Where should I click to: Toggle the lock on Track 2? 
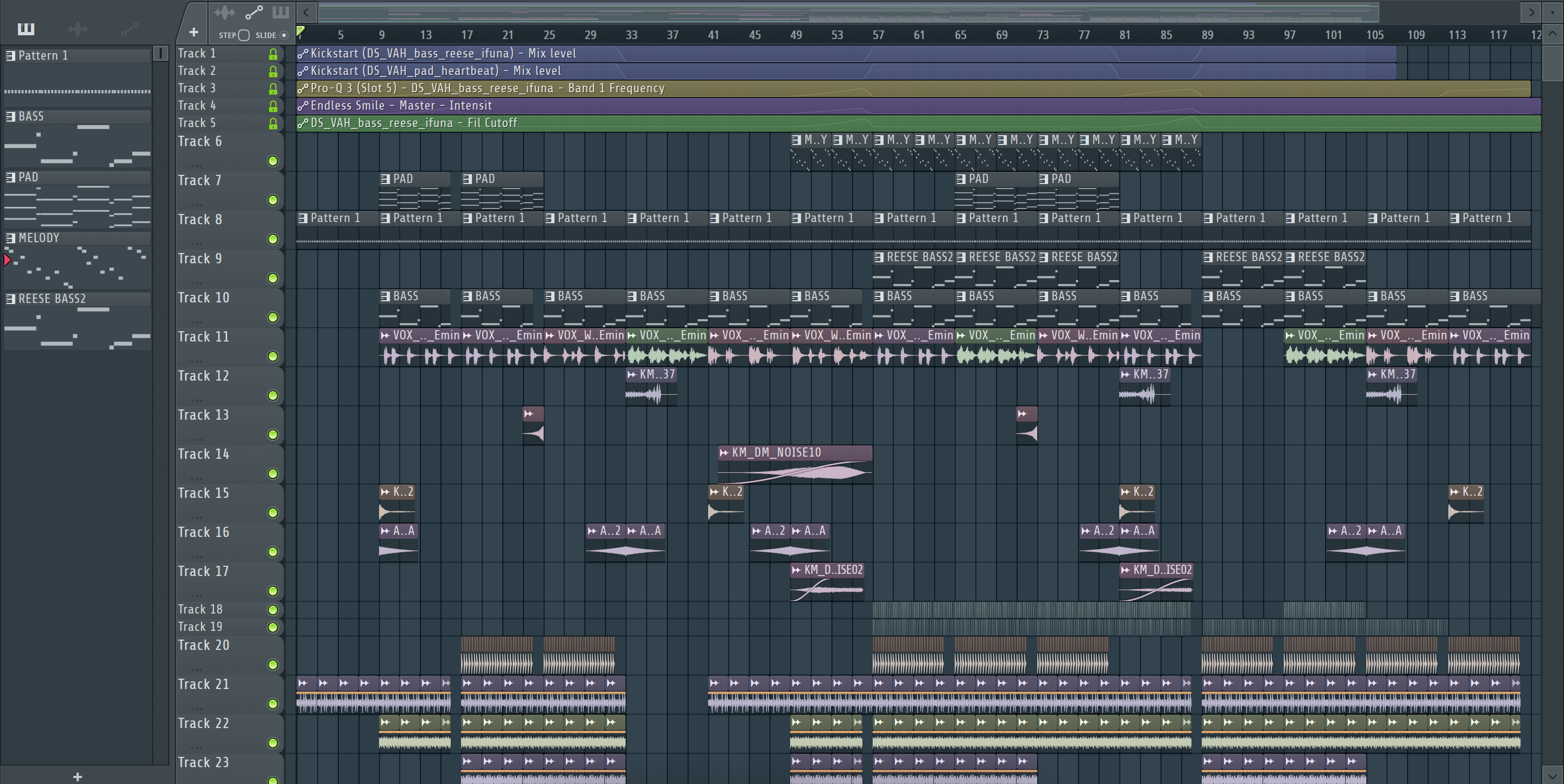pos(273,72)
